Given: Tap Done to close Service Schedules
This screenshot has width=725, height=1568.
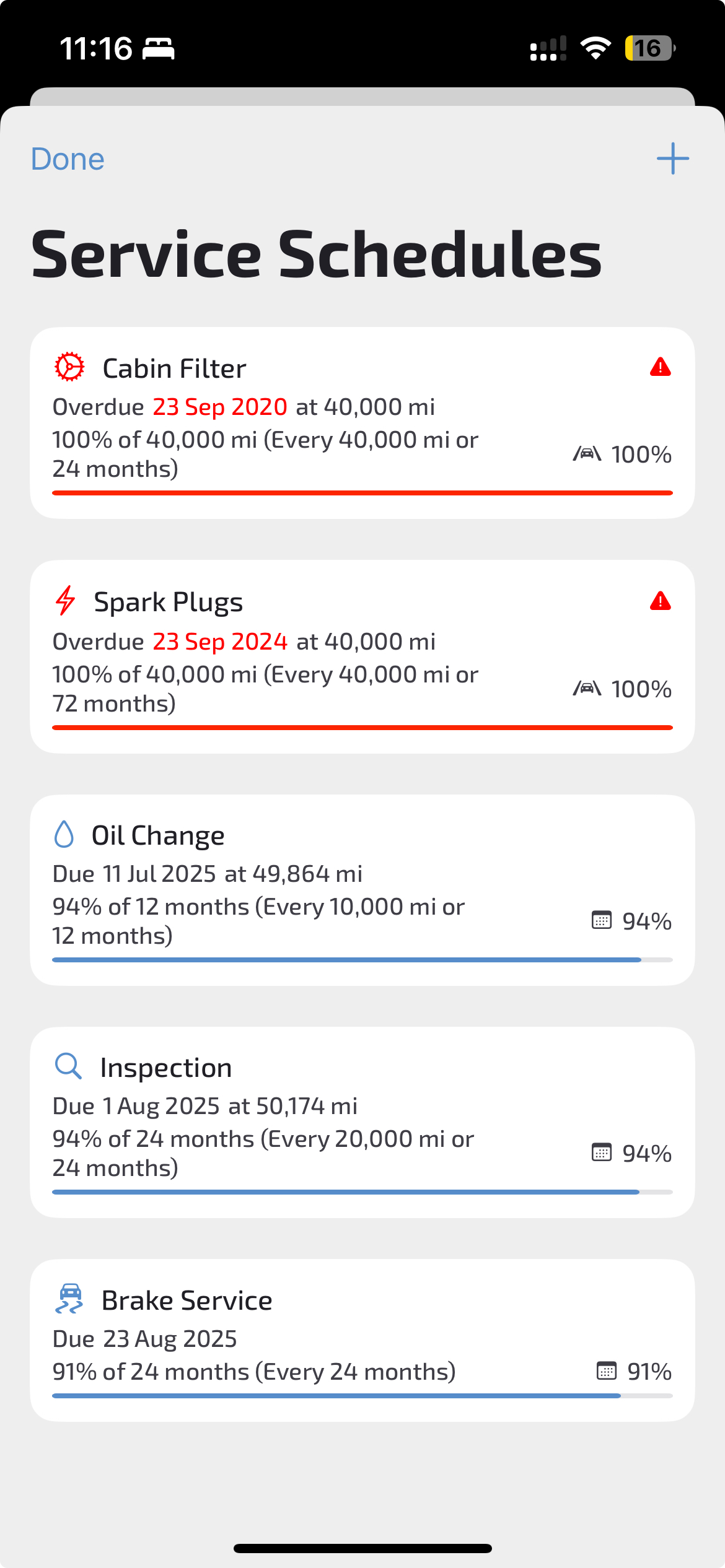Looking at the screenshot, I should coord(68,159).
